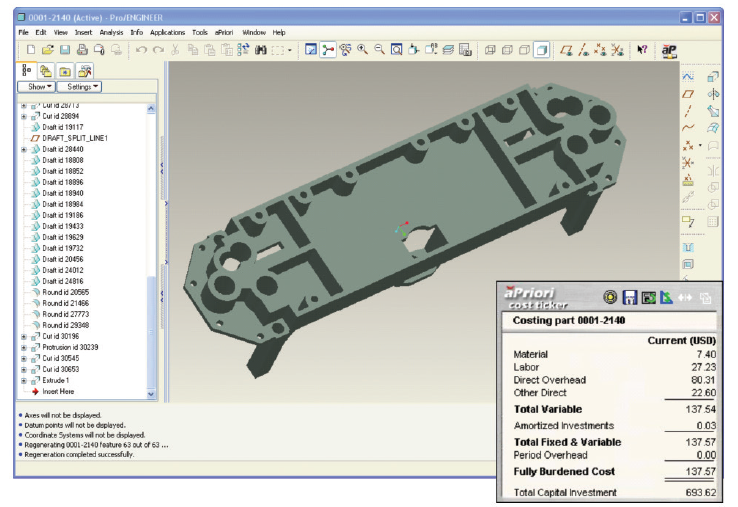Switch to the Favorites navigator tab
This screenshot has width=738, height=507.
tap(65, 71)
